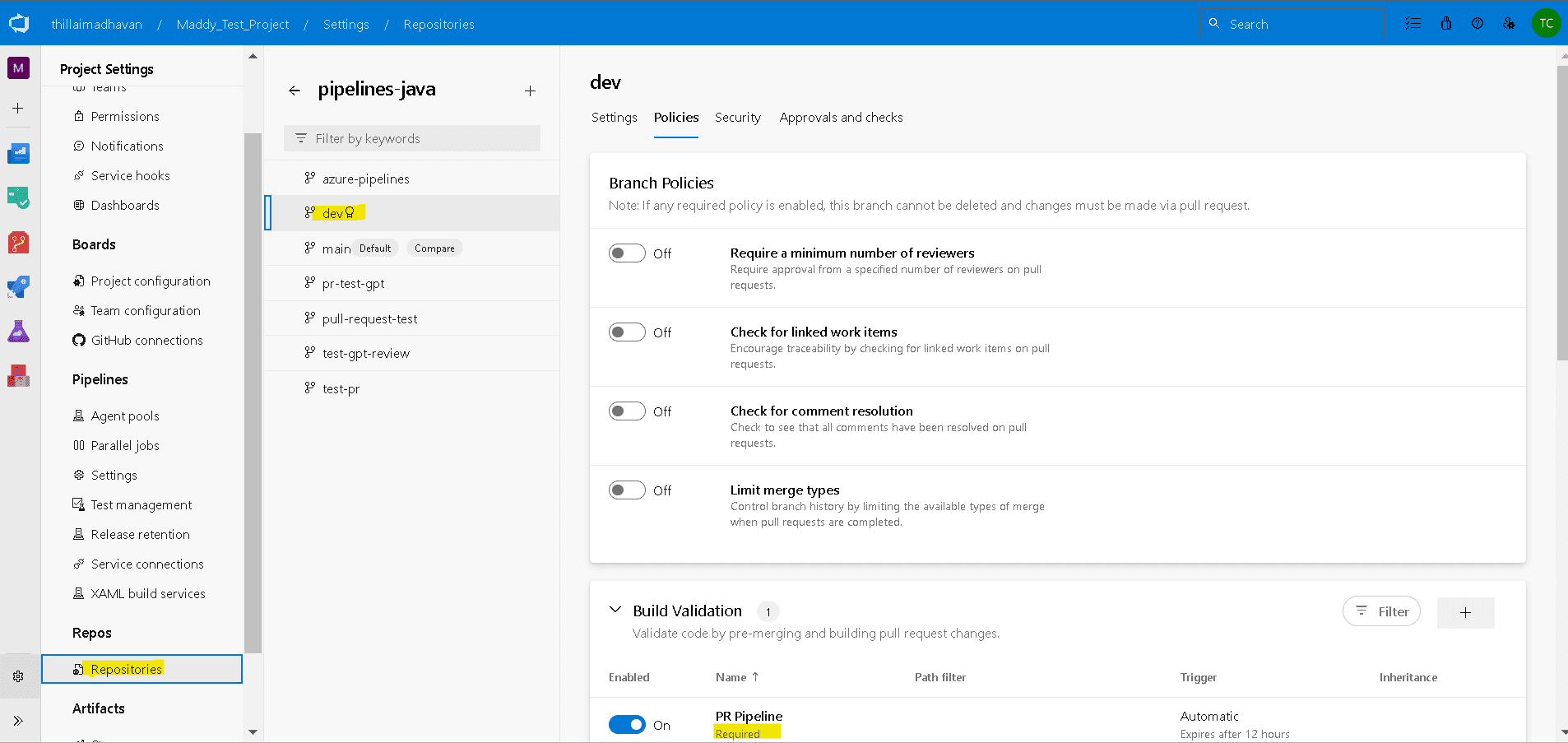The image size is (1568, 743).
Task: Select the pull-request-test branch
Action: coord(412,318)
